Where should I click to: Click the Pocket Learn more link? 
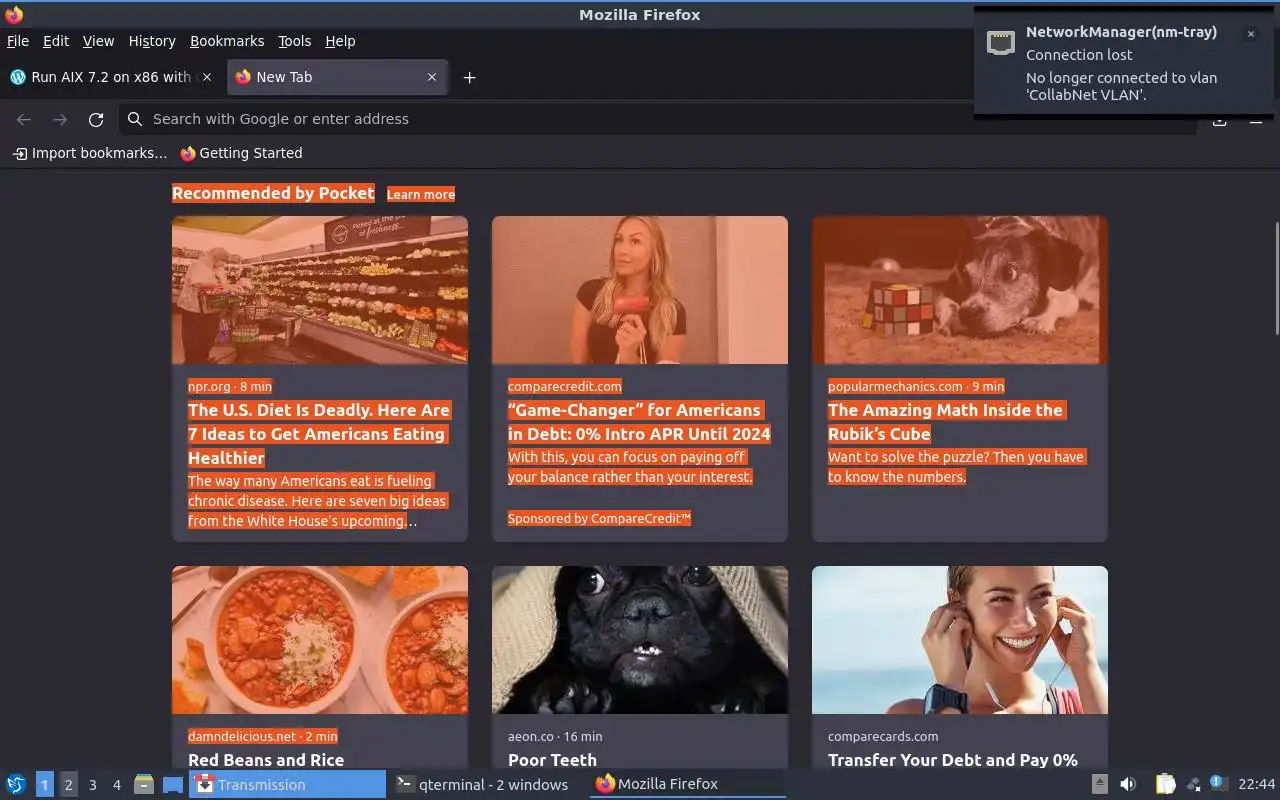(421, 194)
